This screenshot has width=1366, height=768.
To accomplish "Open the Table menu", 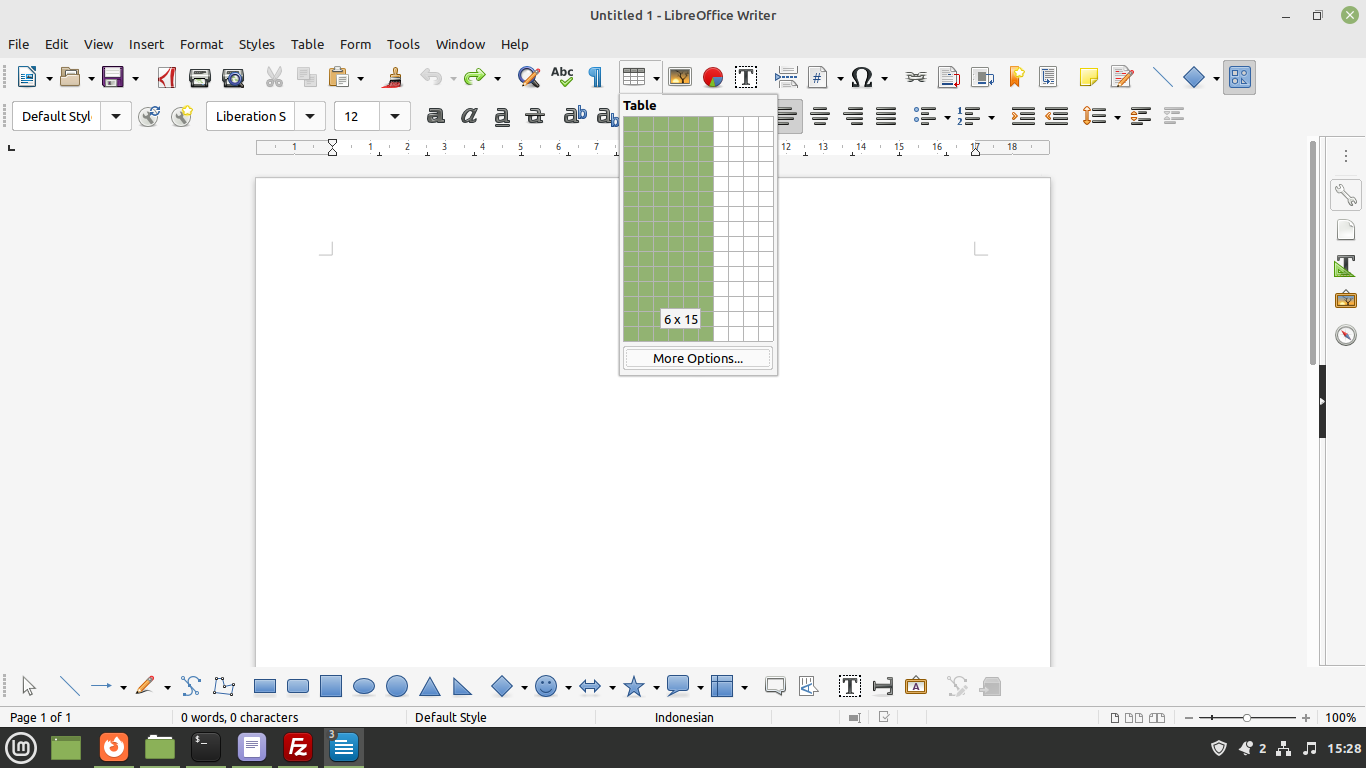I will [307, 44].
